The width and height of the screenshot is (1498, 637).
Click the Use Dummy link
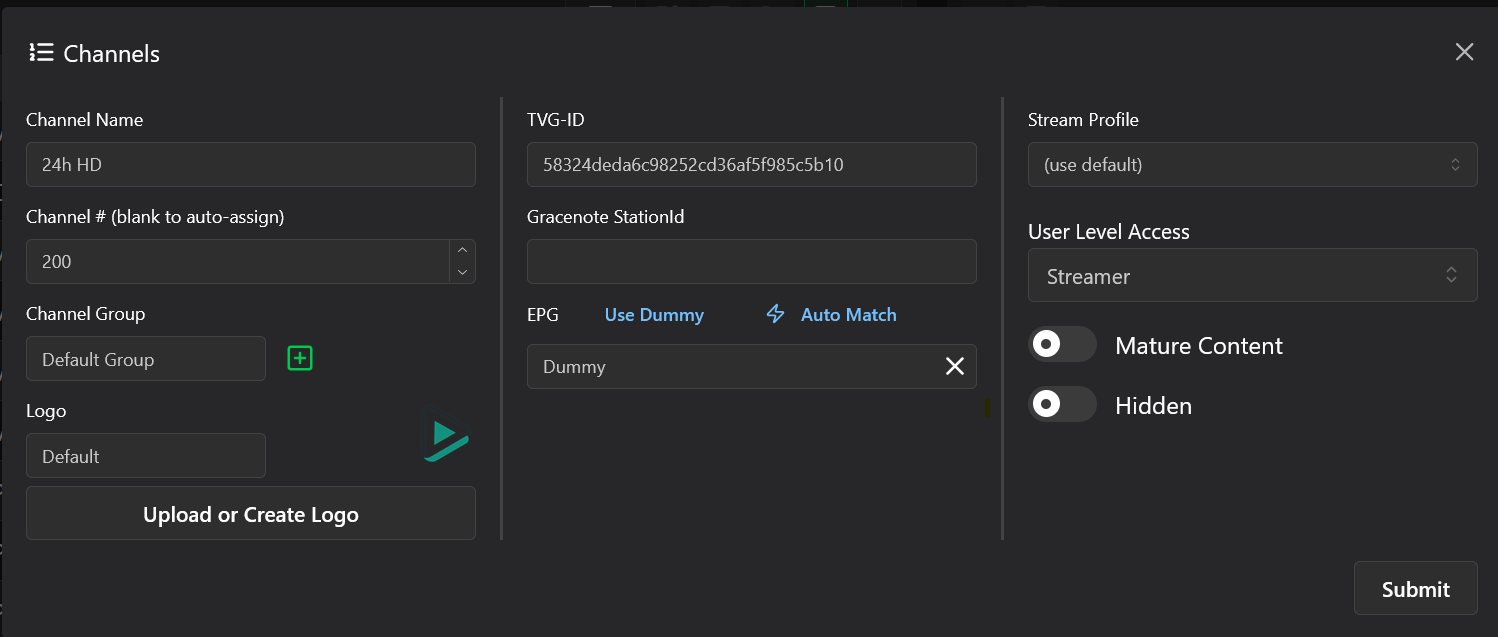[x=654, y=315]
